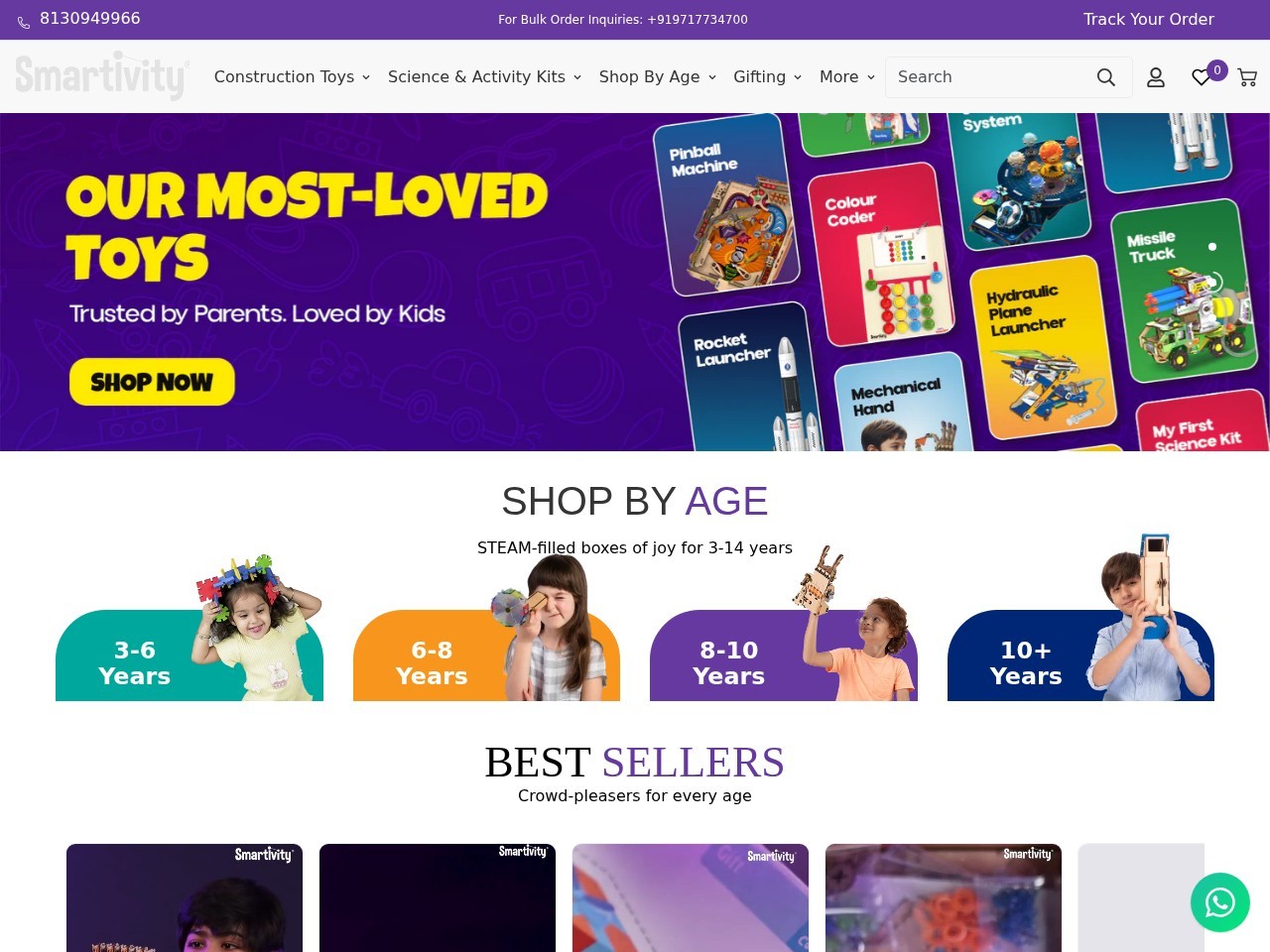Open the first Best Sellers product thumbnail
The image size is (1270, 952).
click(185, 897)
